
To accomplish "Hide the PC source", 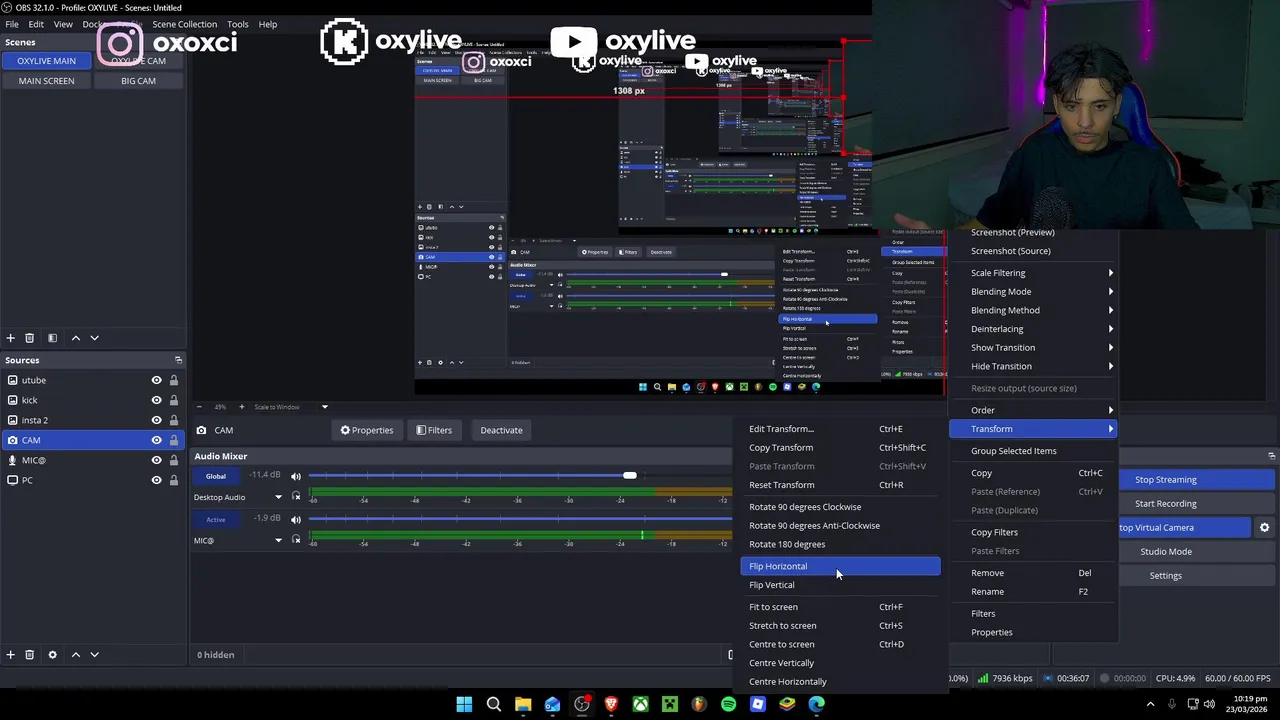I will [156, 480].
